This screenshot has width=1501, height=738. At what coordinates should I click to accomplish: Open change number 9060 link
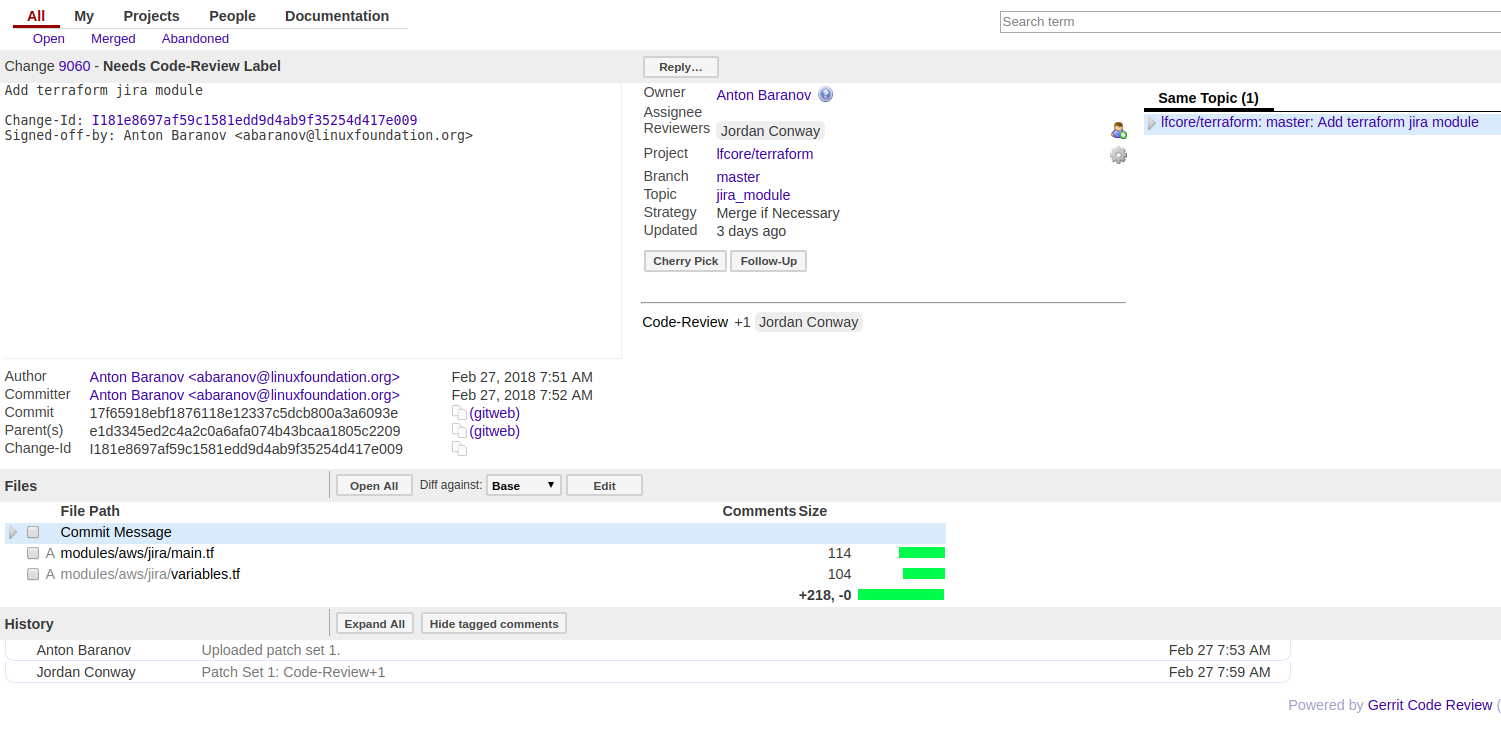pyautogui.click(x=74, y=66)
